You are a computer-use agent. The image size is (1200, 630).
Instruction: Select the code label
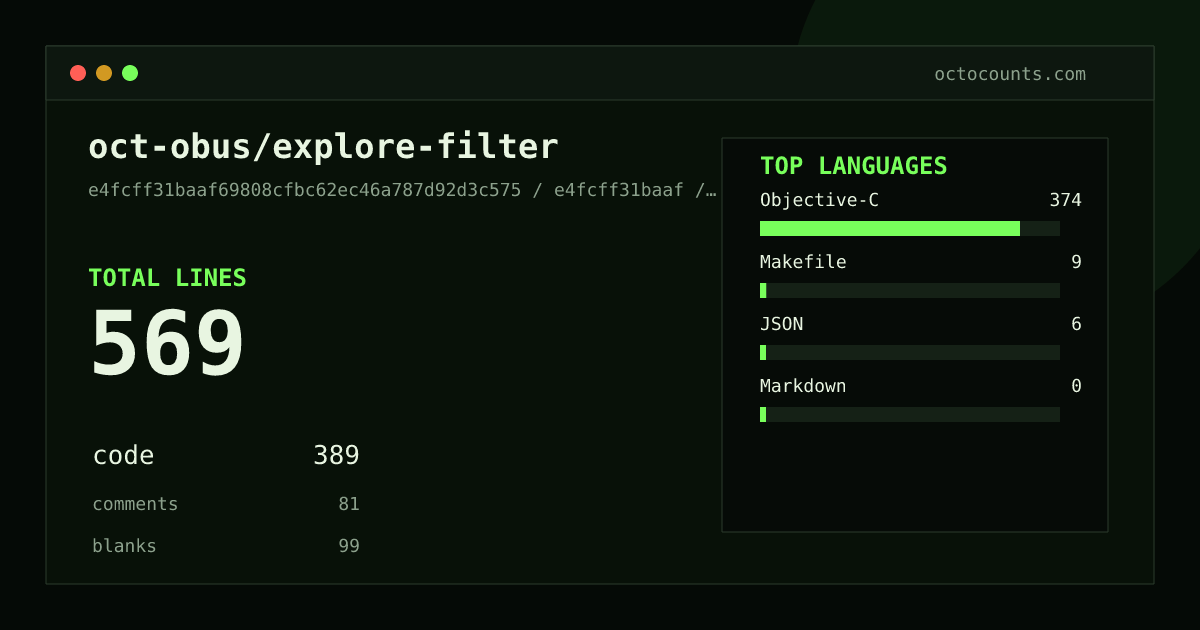[x=123, y=456]
